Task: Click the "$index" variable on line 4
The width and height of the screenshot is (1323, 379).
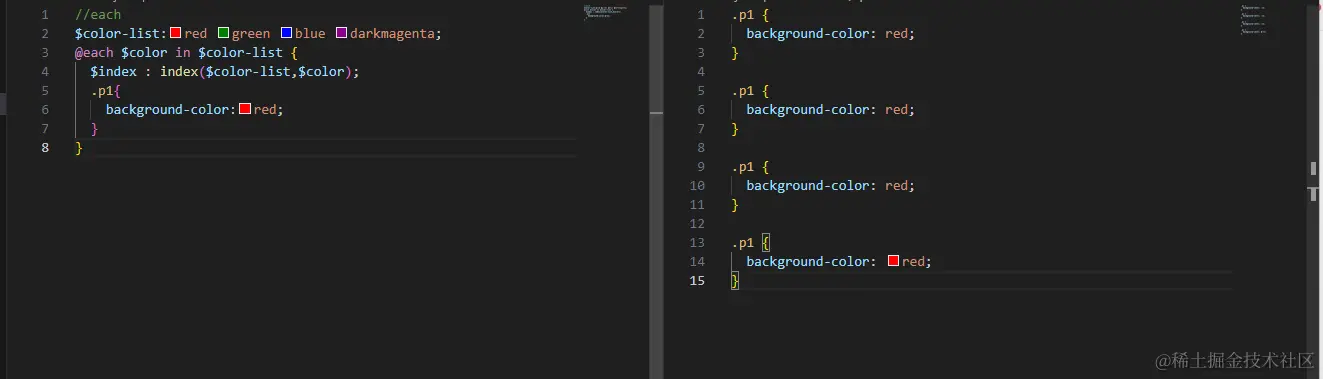Action: (x=113, y=71)
